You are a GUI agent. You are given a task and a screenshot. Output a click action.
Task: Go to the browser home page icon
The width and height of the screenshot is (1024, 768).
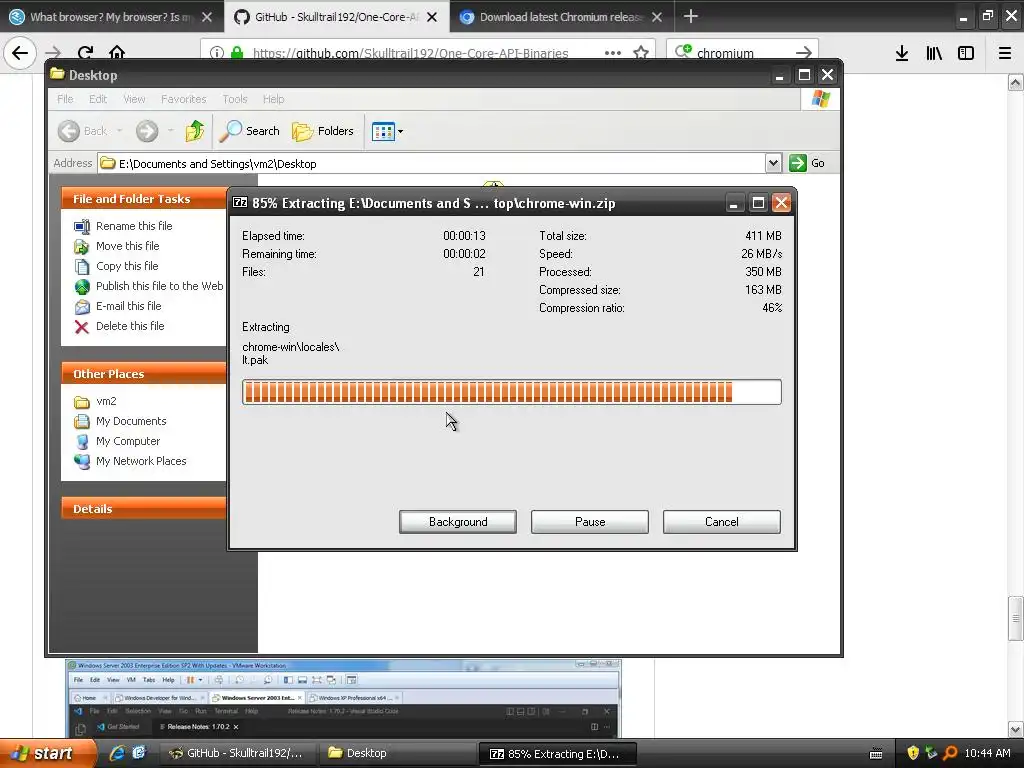tap(117, 53)
